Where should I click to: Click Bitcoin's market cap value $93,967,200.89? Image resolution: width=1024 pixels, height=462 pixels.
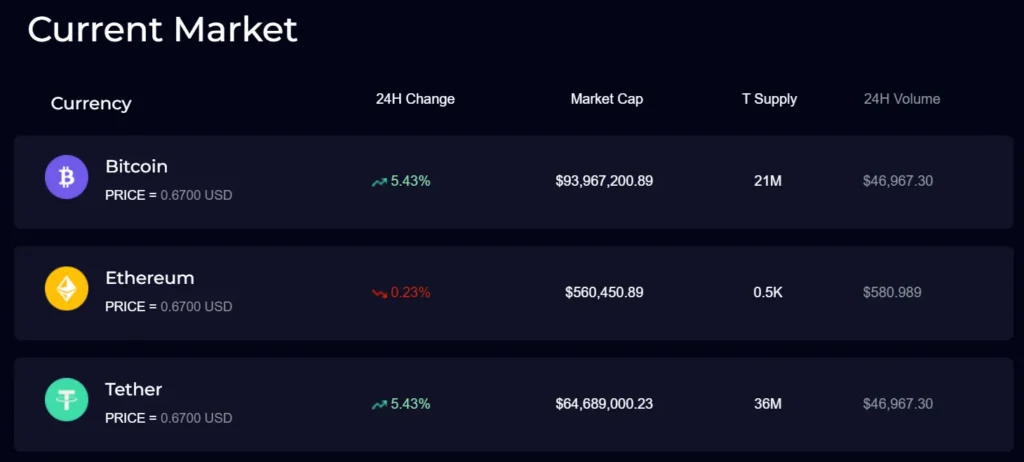(x=604, y=181)
